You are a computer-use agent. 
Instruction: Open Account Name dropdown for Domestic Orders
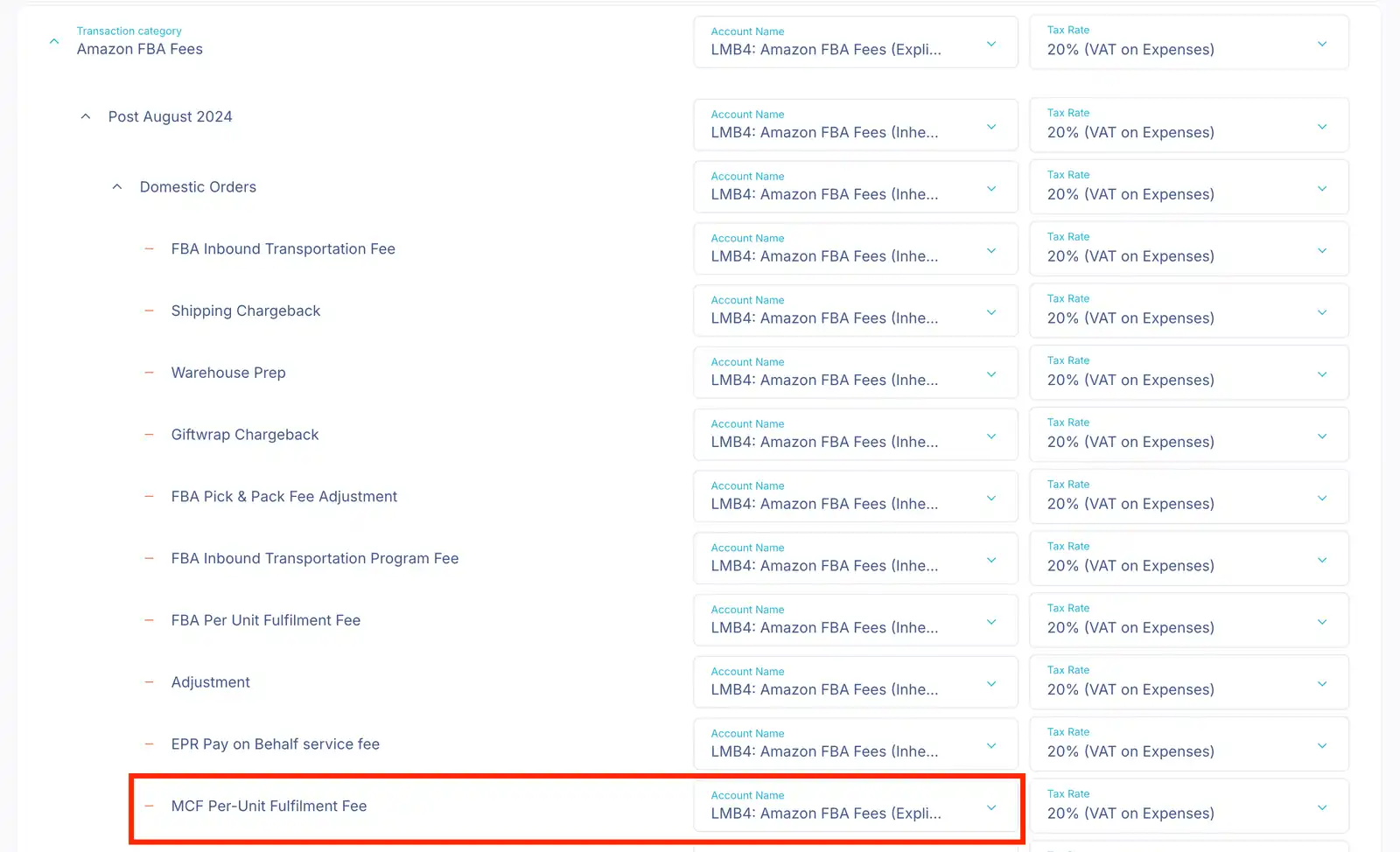click(x=856, y=187)
